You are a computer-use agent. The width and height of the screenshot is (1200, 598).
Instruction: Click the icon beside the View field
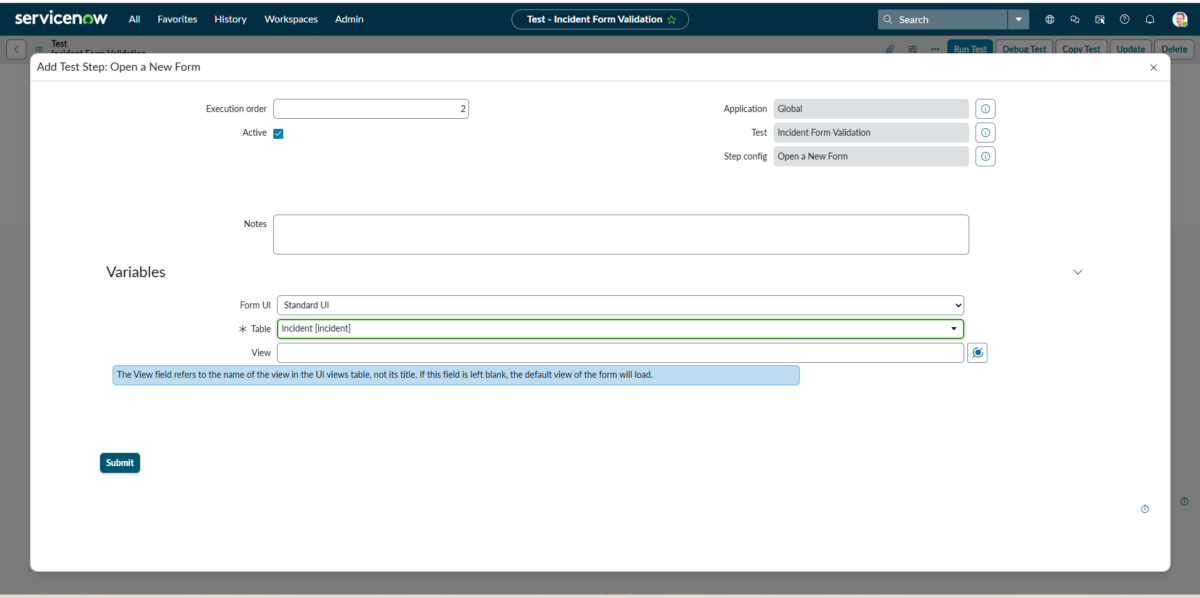pos(977,353)
